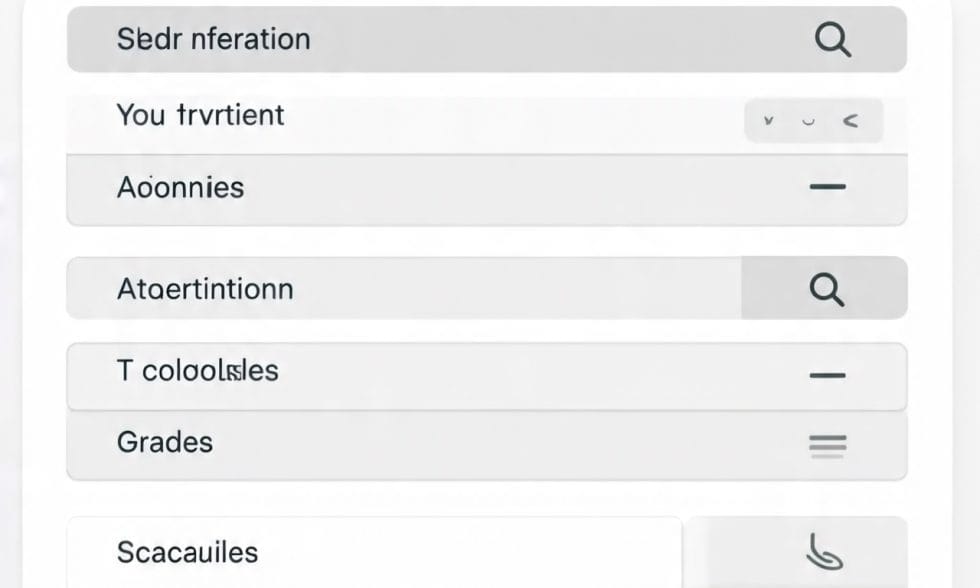The image size is (980, 588).
Task: Click the small down chevron in You trvrtient row
Action: [768, 121]
